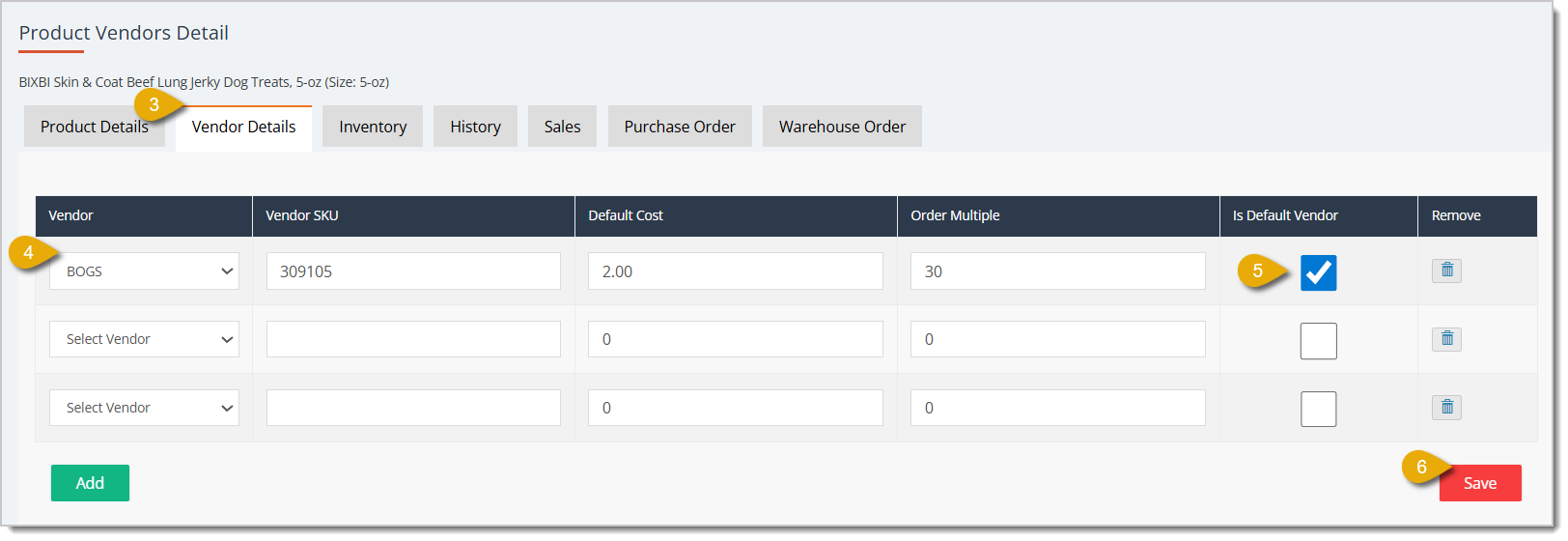Click trash icon in second vendor row

tap(1446, 339)
